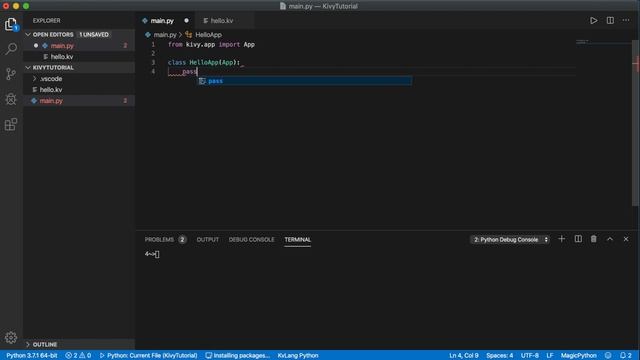Click the code line class HelloApp(App):
The image size is (640, 360).
pos(204,62)
